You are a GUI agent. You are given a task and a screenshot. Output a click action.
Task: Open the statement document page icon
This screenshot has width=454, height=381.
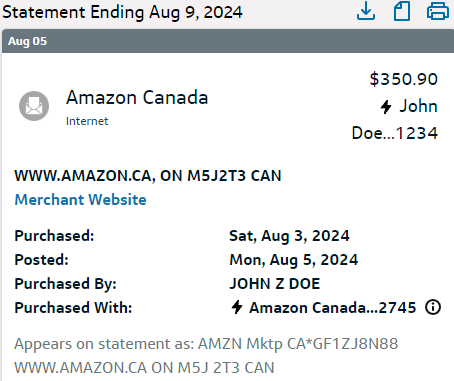point(402,11)
